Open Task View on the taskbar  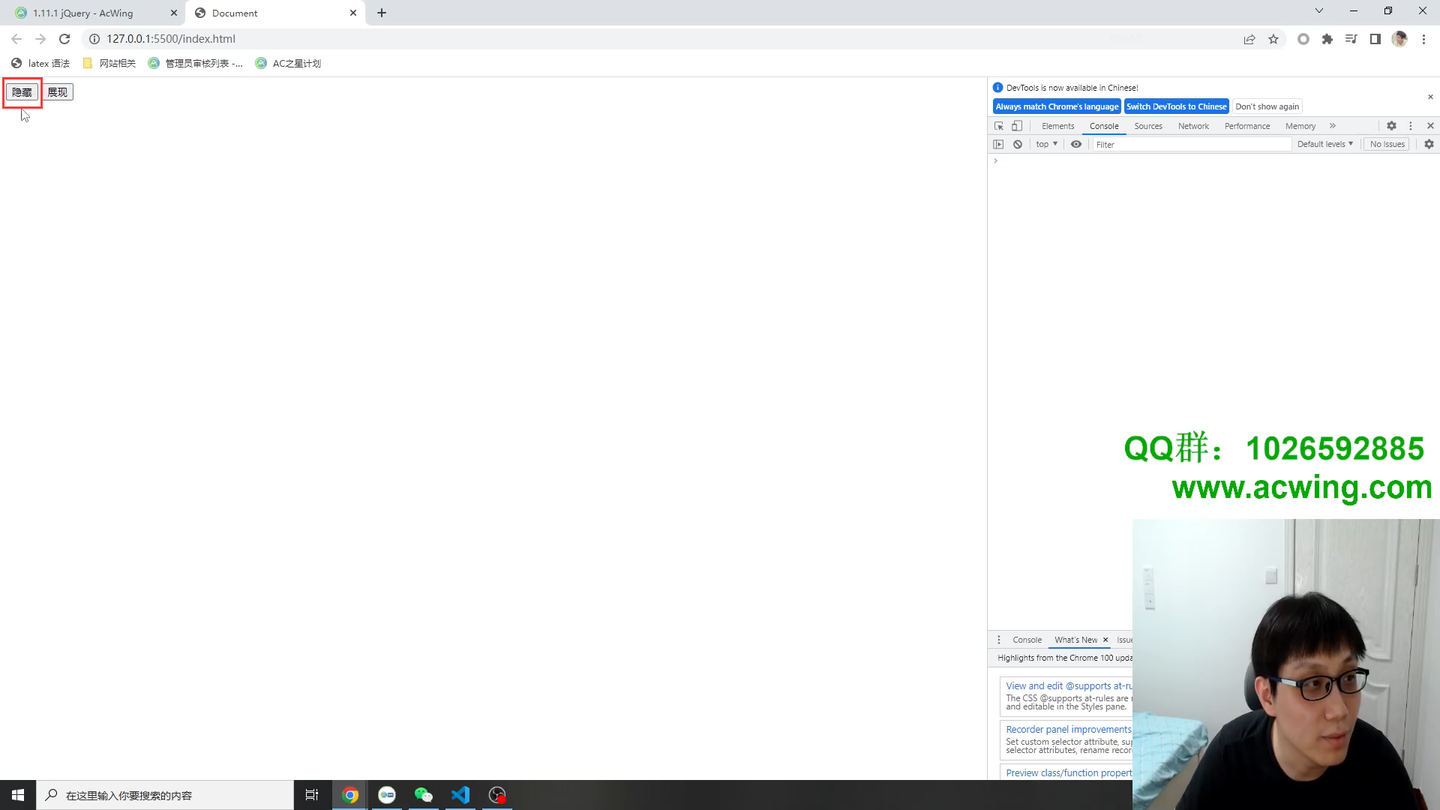pyautogui.click(x=312, y=795)
